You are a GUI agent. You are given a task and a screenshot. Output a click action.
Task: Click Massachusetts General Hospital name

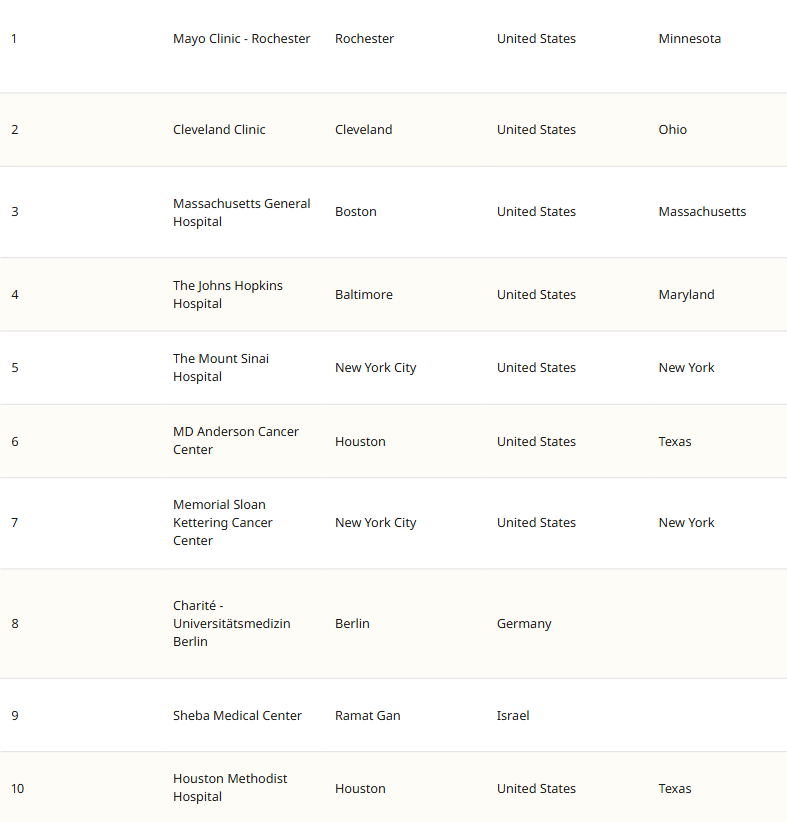(241, 212)
